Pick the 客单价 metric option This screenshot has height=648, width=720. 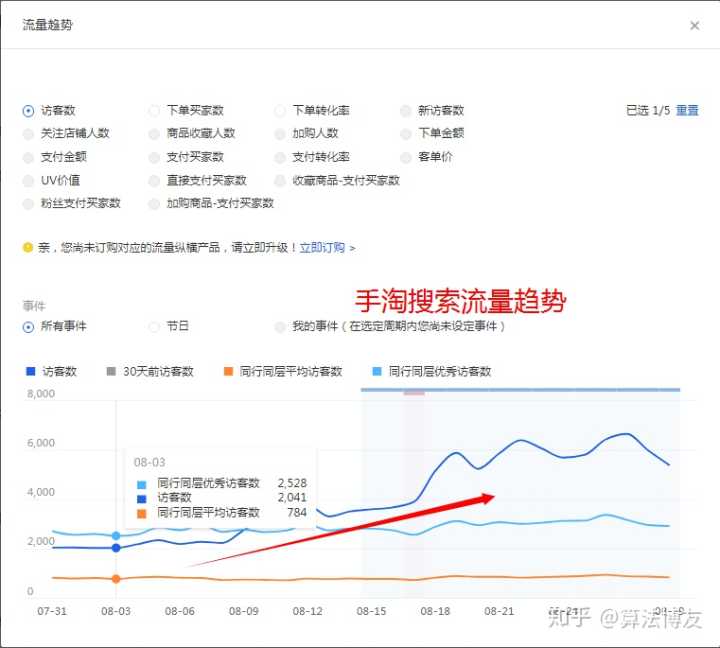[406, 157]
